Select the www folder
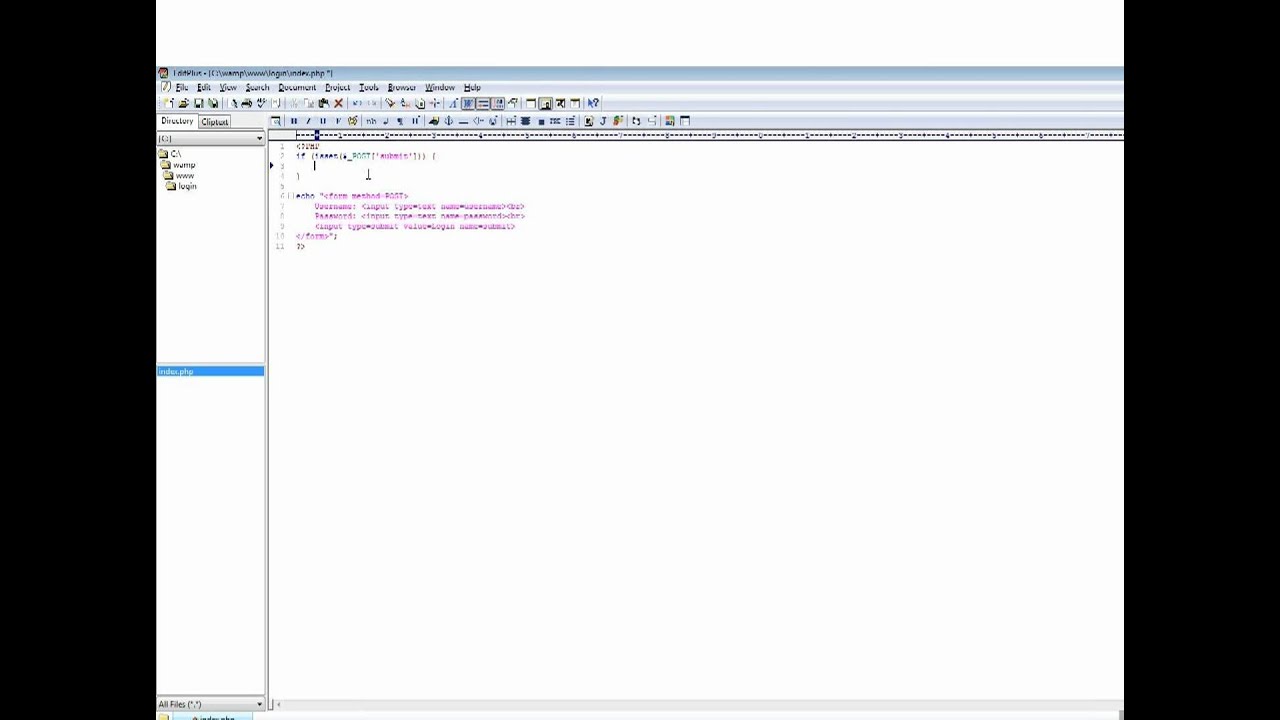The height and width of the screenshot is (720, 1280). (180, 176)
